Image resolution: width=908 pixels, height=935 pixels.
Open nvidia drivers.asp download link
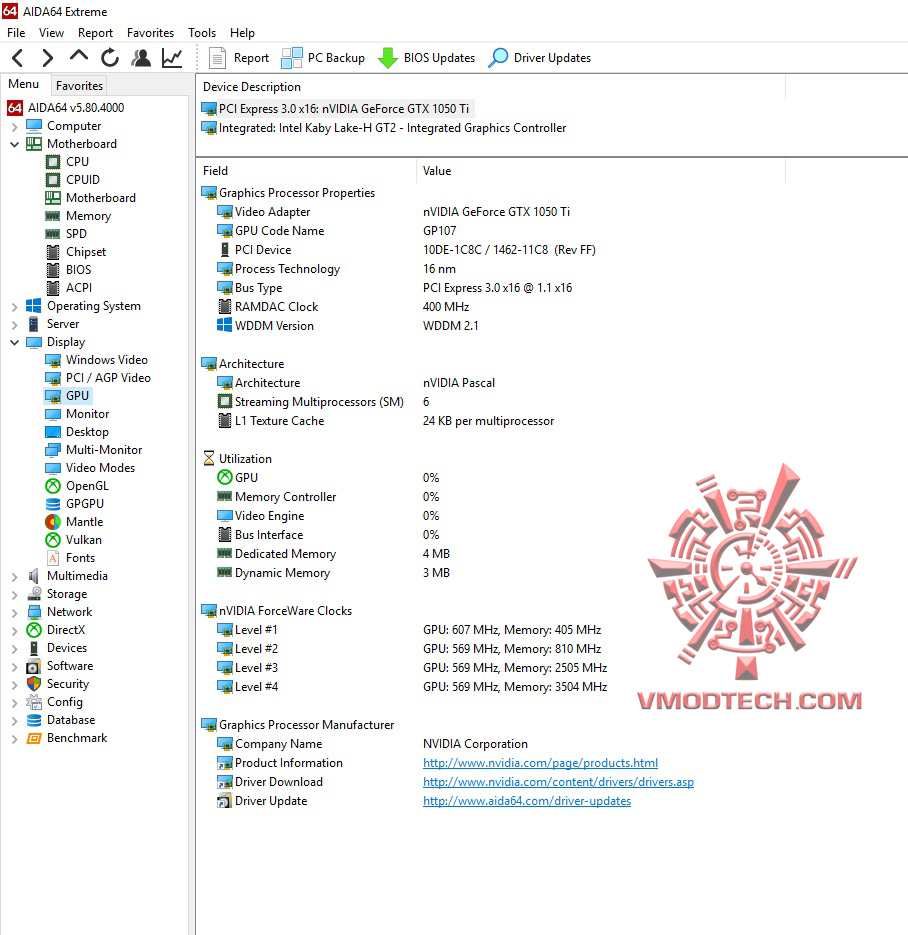558,782
